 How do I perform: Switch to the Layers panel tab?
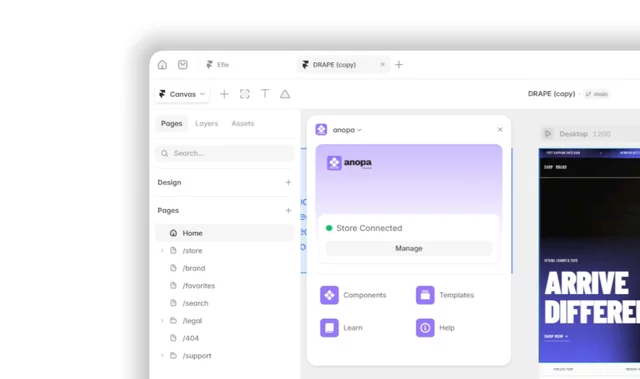[207, 123]
